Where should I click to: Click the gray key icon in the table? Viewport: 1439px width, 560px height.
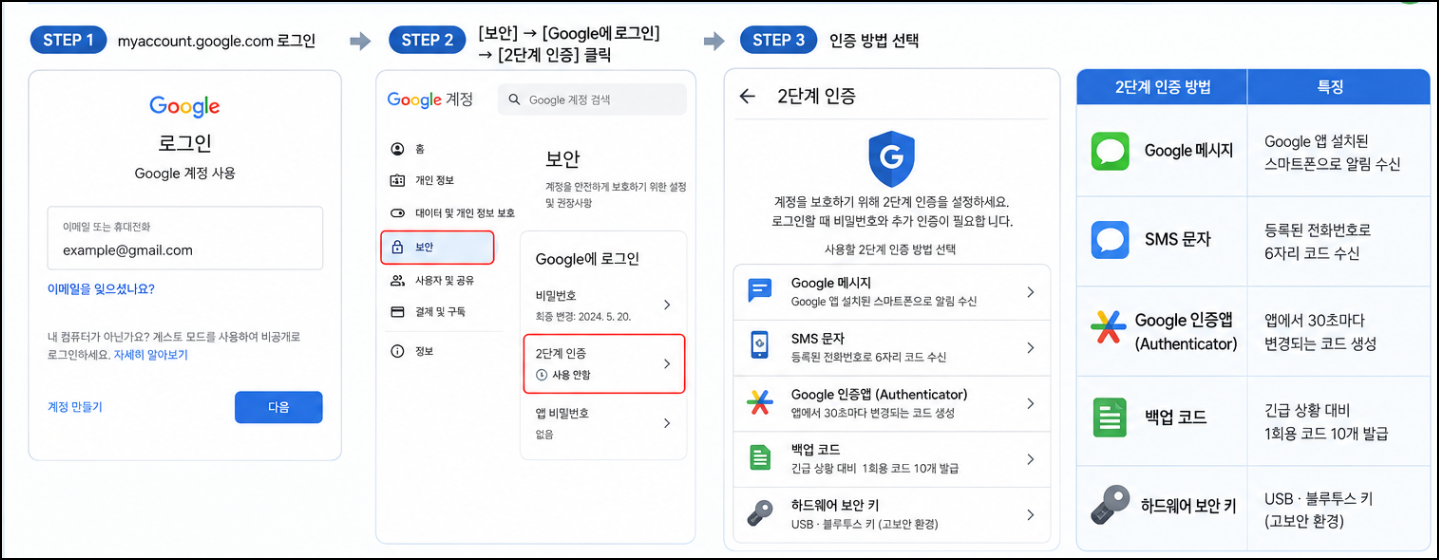1109,506
